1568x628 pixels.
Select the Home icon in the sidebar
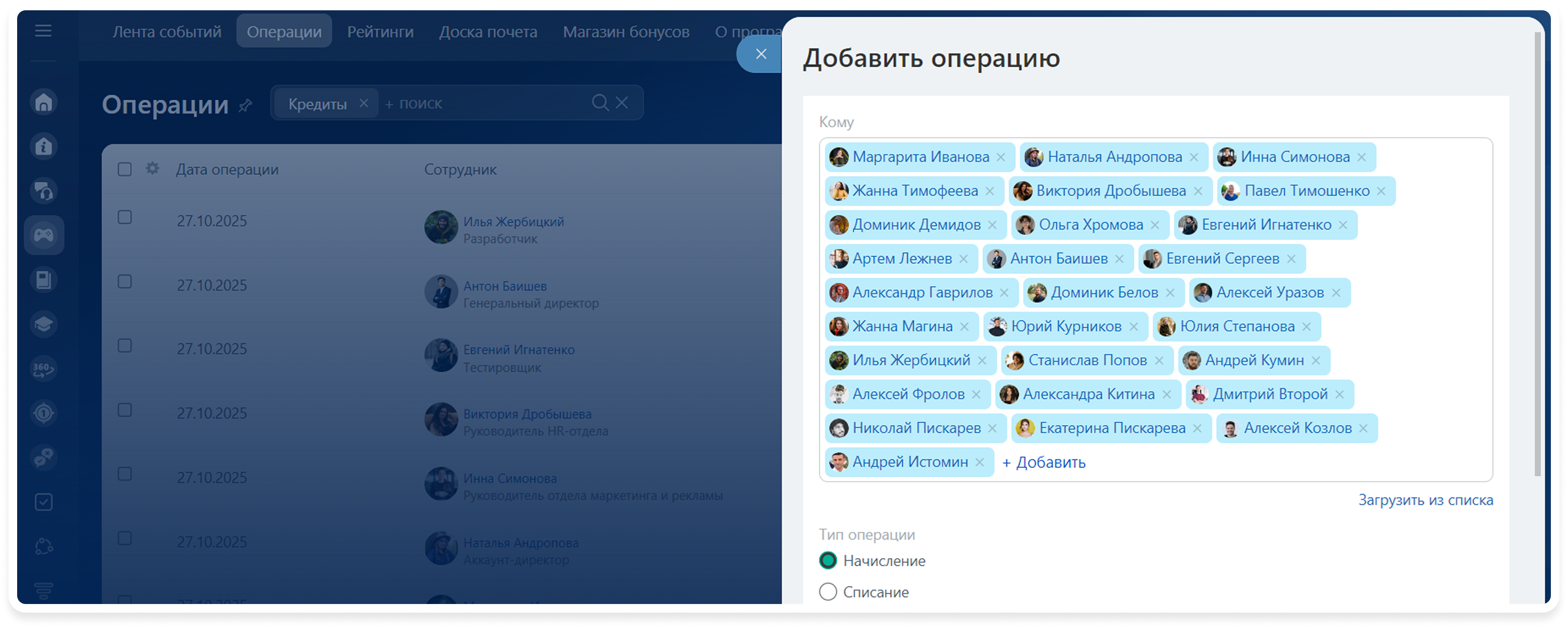[44, 102]
